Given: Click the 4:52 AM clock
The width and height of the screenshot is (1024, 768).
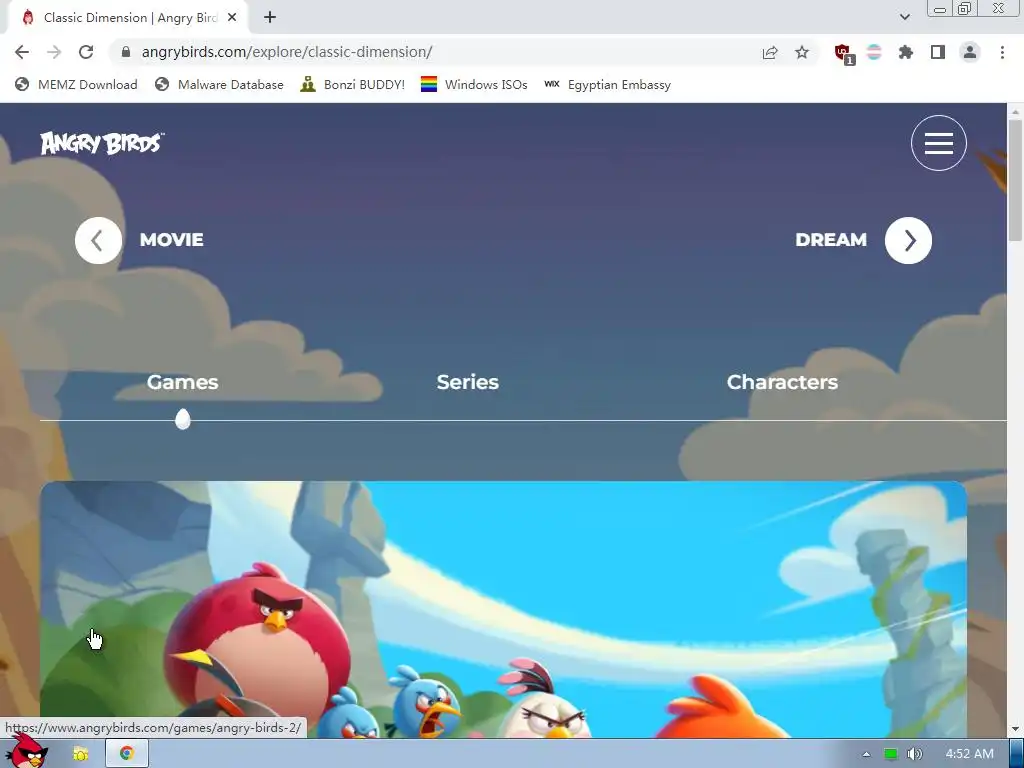Looking at the screenshot, I should pyautogui.click(x=969, y=754).
